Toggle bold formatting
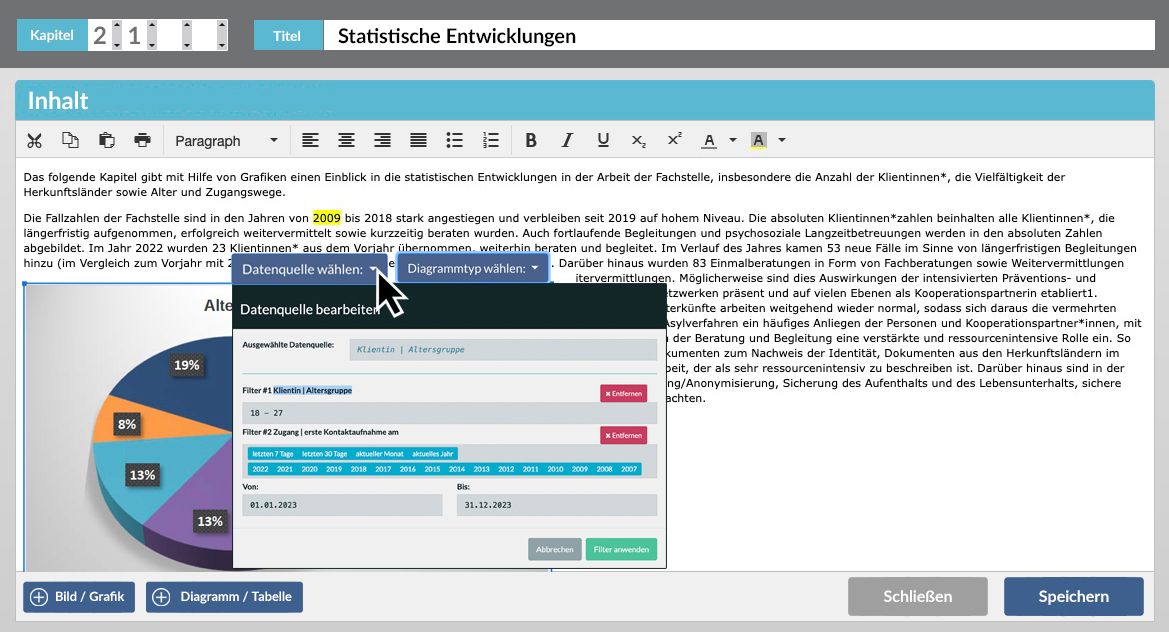 point(531,141)
